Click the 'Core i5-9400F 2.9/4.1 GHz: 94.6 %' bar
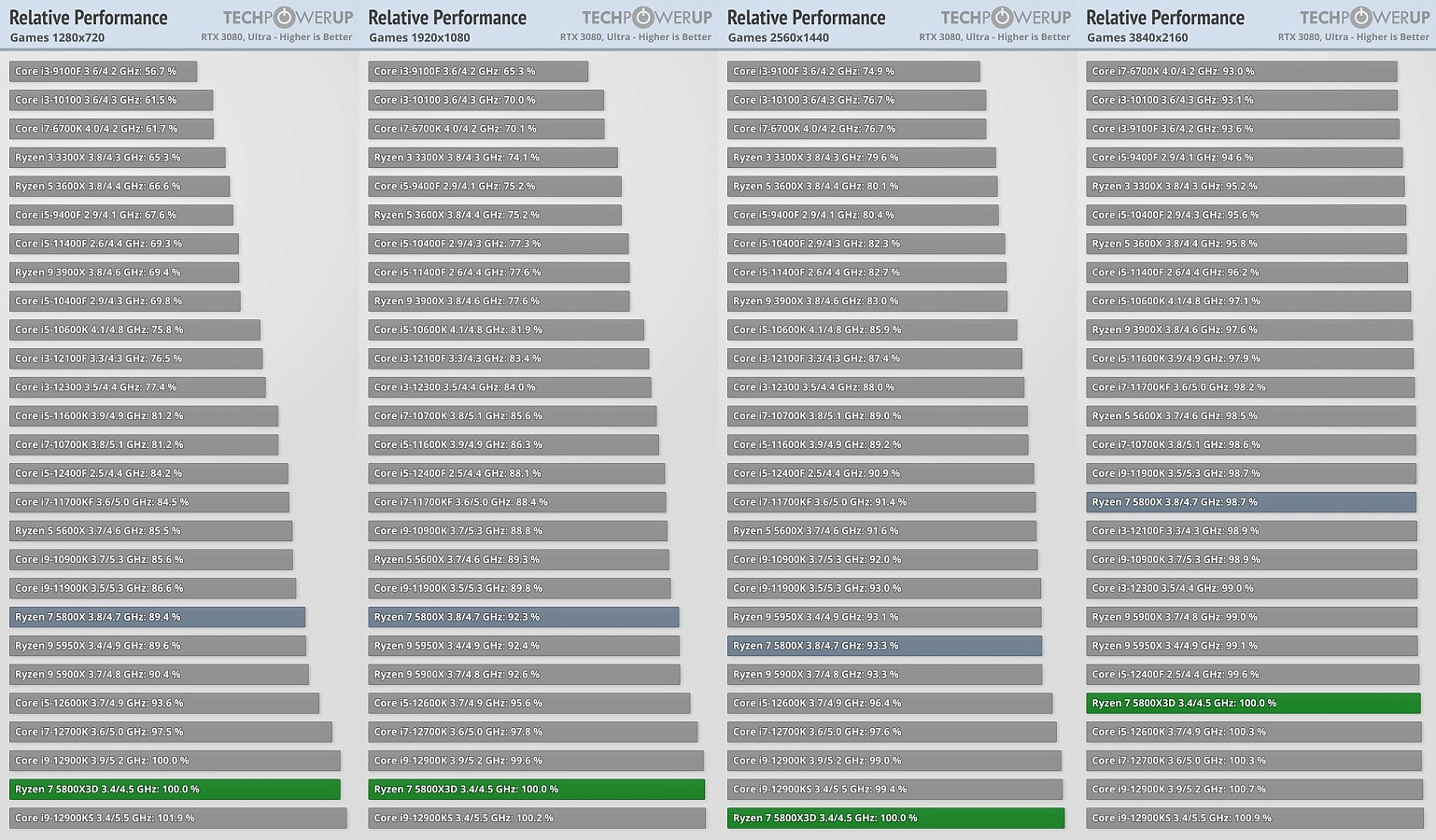Viewport: 1436px width, 840px height. click(1245, 158)
